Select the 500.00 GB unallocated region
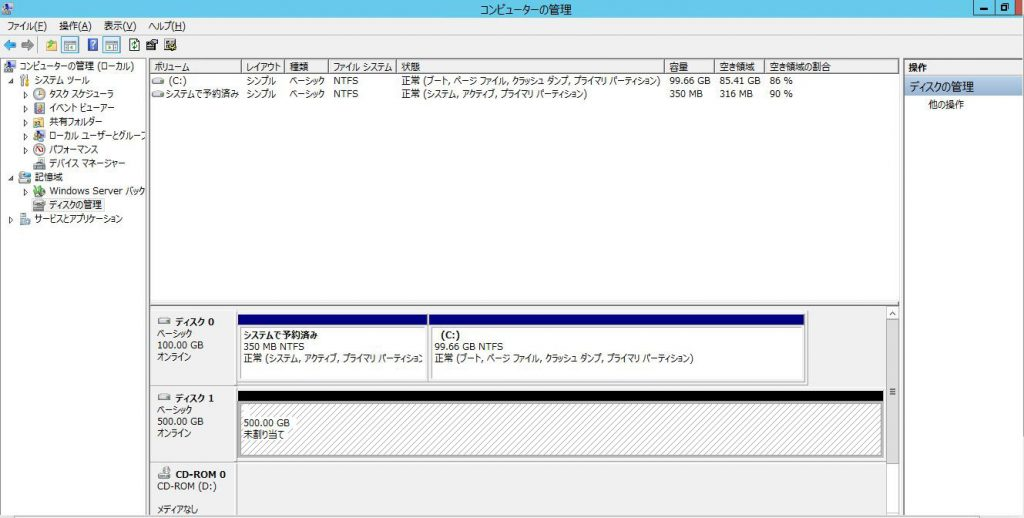1024x518 pixels. point(560,429)
